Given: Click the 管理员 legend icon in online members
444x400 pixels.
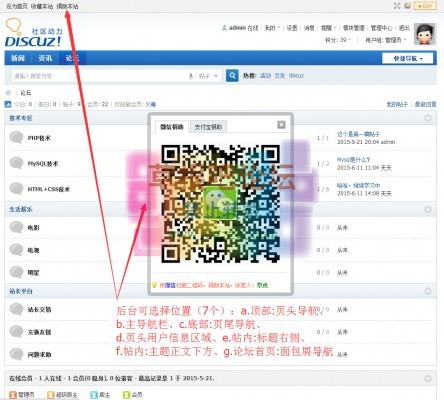Looking at the screenshot, I should 13,395.
